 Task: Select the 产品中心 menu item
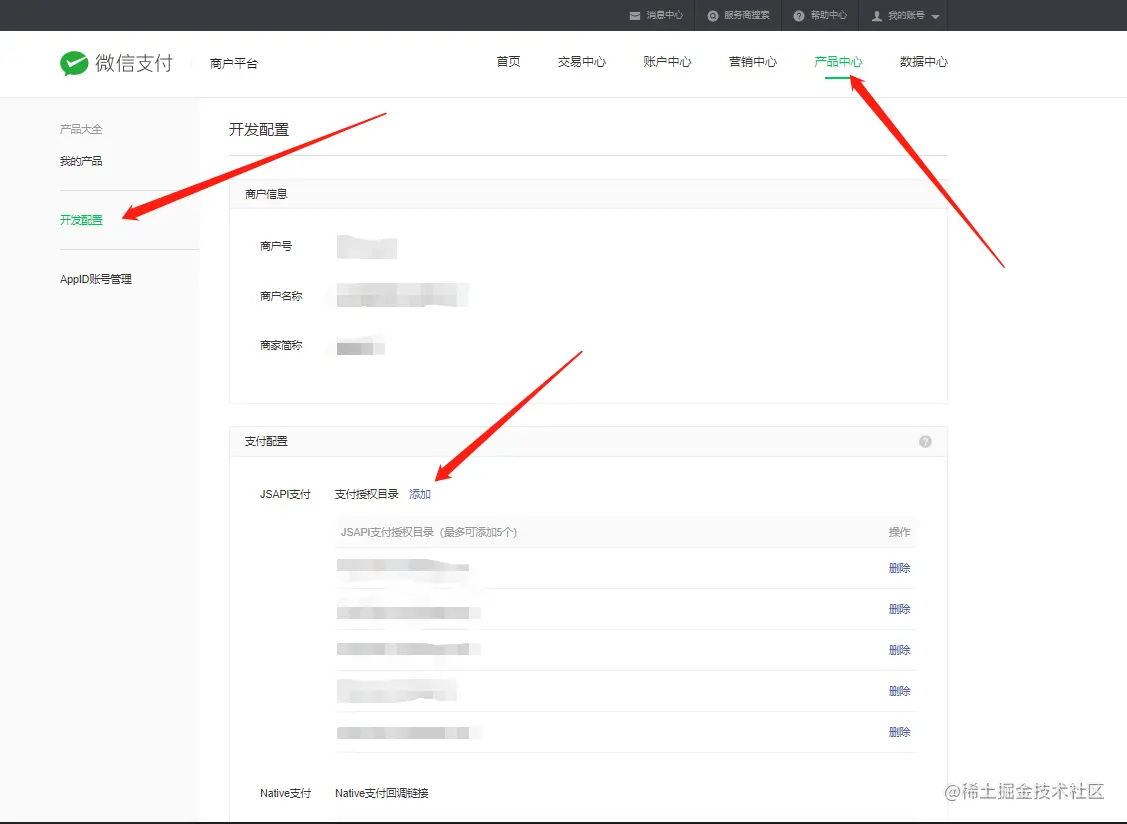(839, 61)
